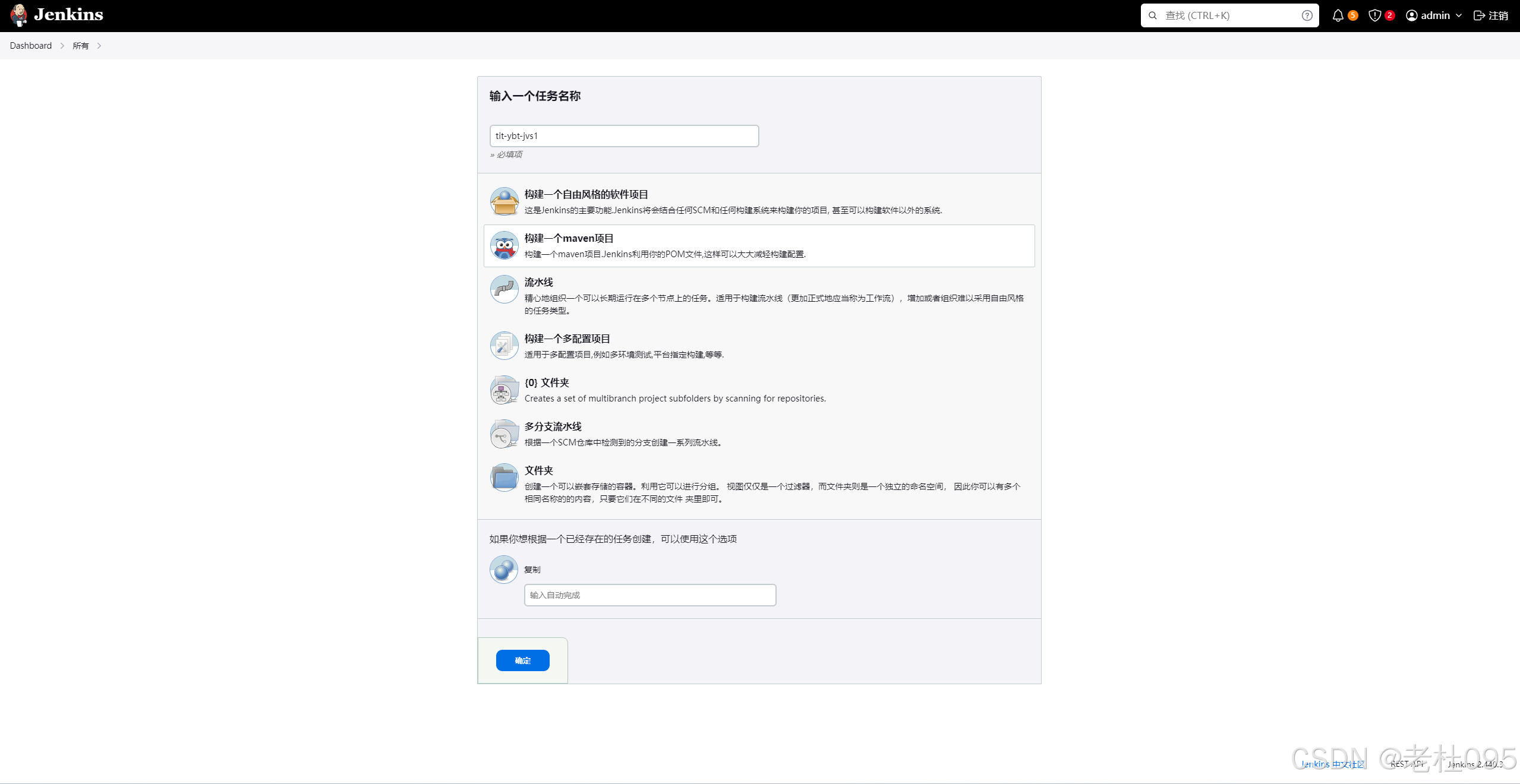Viewport: 1520px width, 784px height.
Task: Click the search help question mark
Action: tap(1307, 15)
